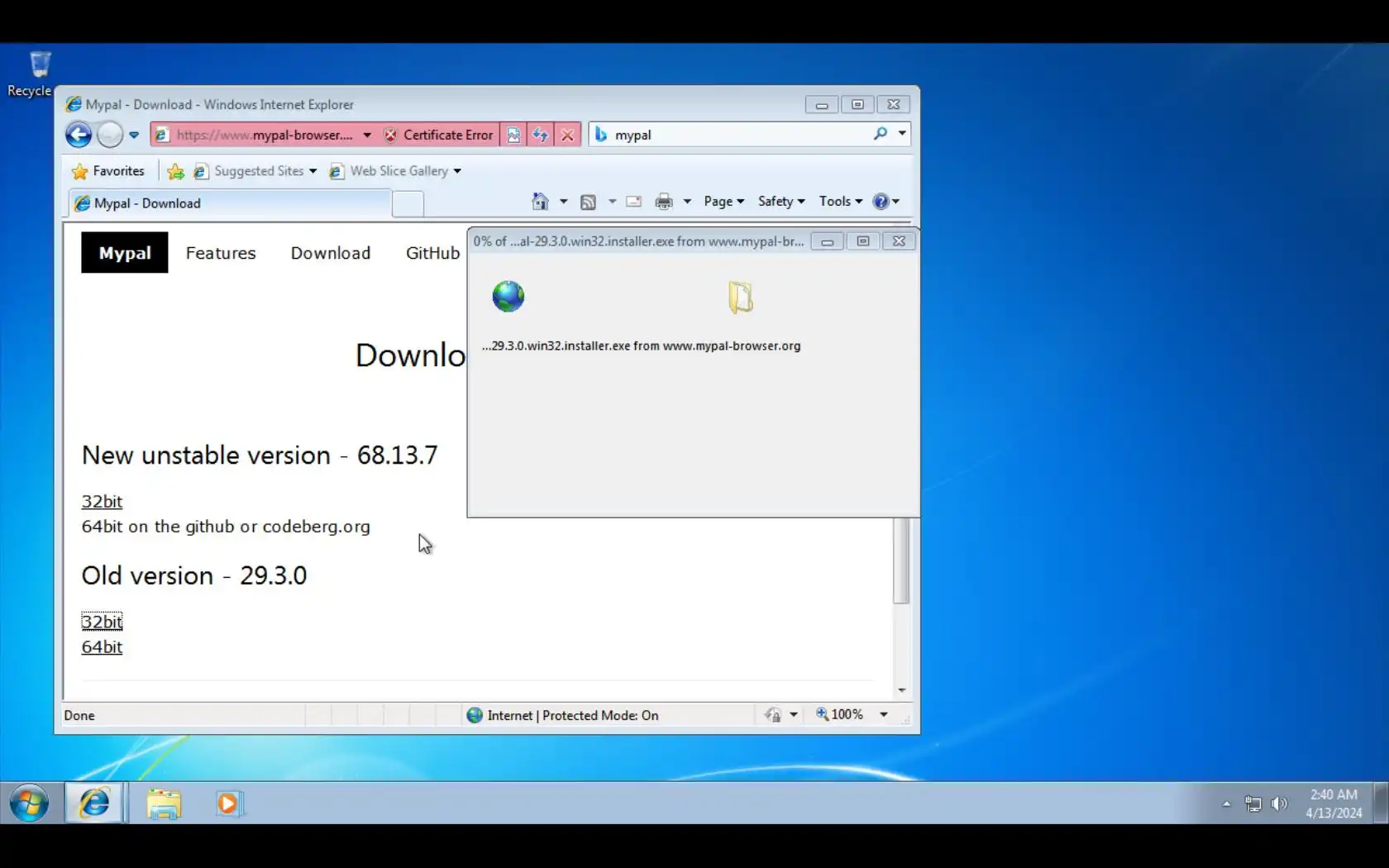Screen dimensions: 1389x868
Task: Toggle the Compatibility View icon
Action: [513, 135]
